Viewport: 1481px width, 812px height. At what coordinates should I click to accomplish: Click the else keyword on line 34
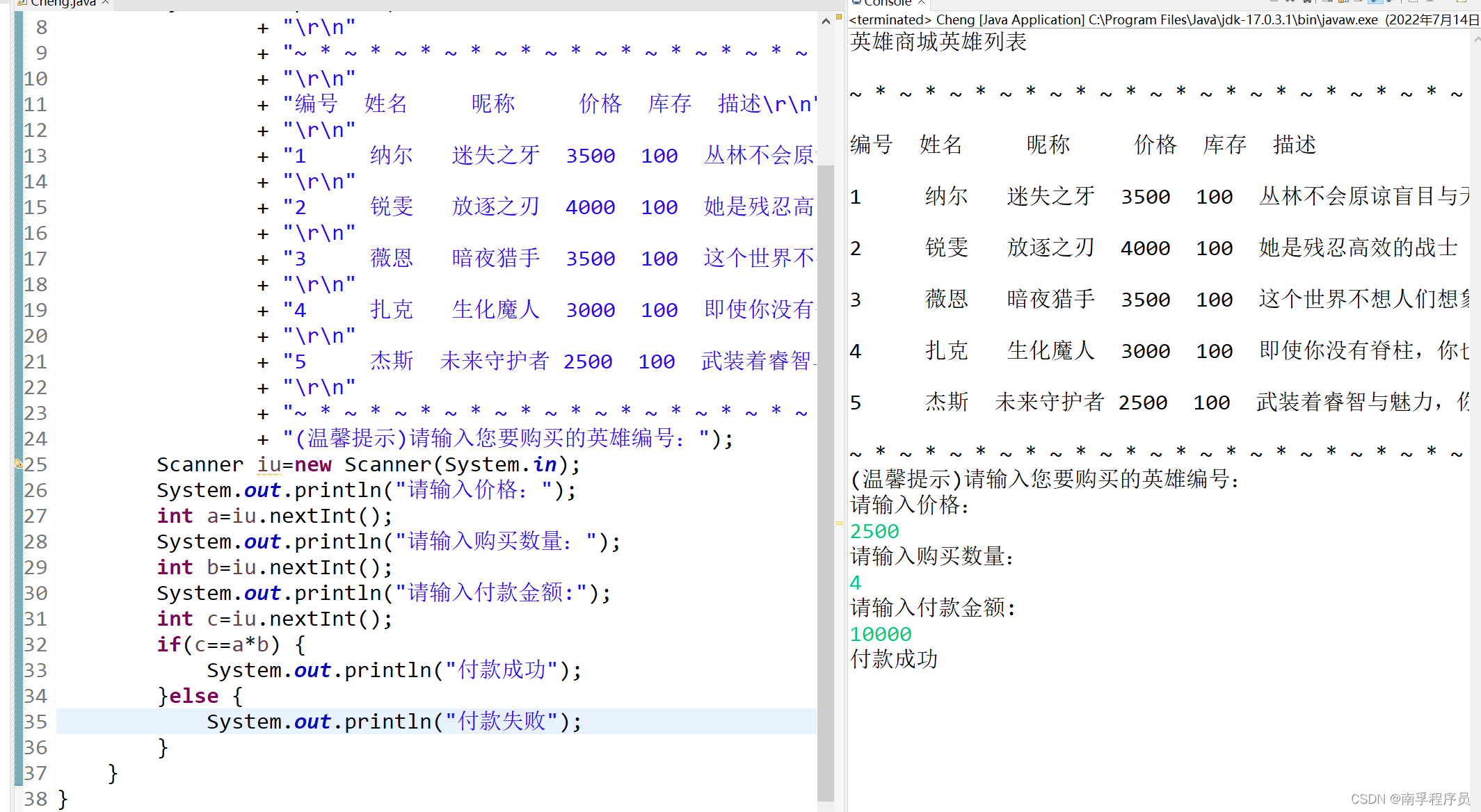click(x=194, y=696)
